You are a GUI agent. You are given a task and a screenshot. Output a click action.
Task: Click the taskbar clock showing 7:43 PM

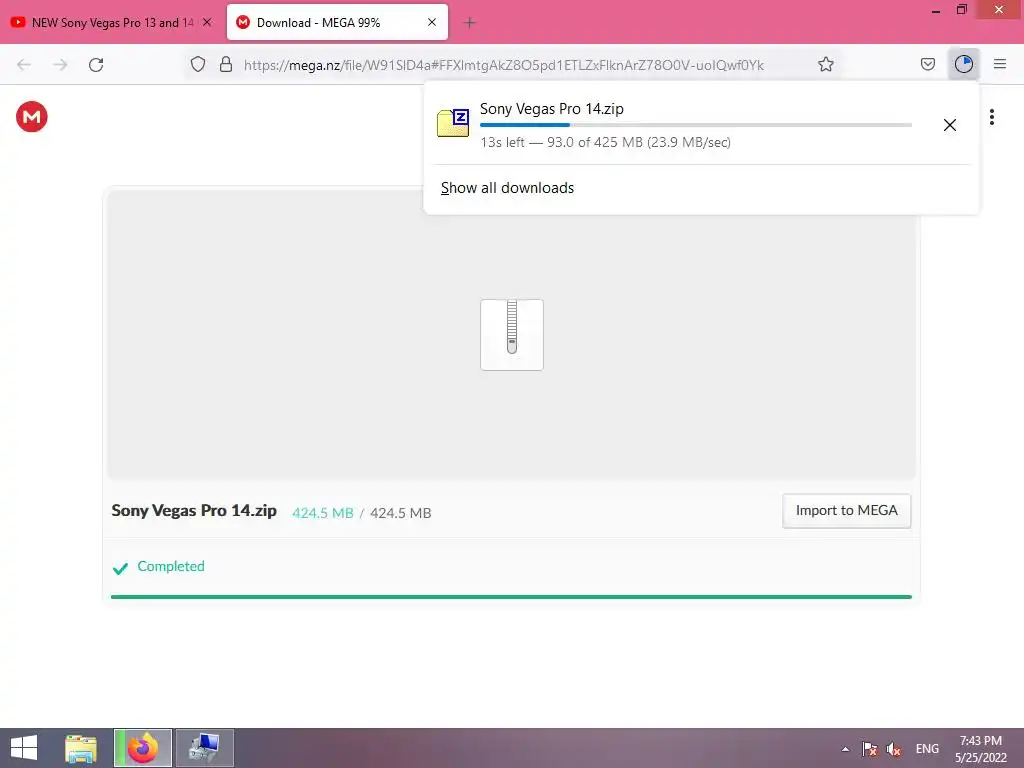click(x=980, y=749)
